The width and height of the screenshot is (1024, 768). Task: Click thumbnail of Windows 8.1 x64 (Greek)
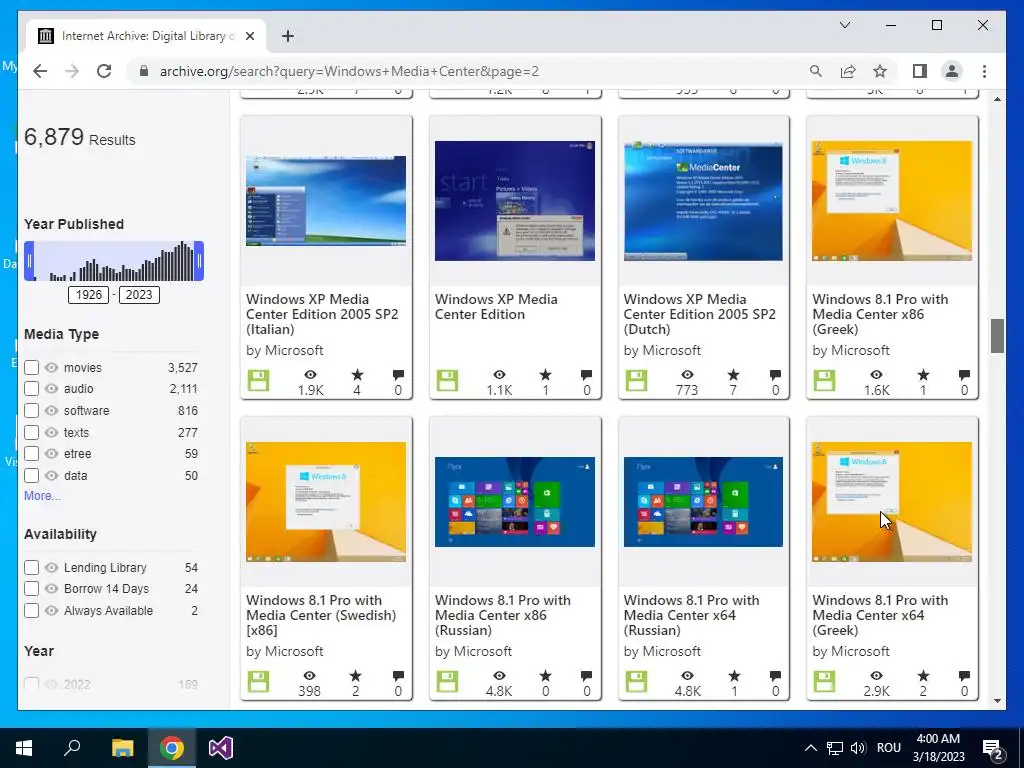click(892, 502)
